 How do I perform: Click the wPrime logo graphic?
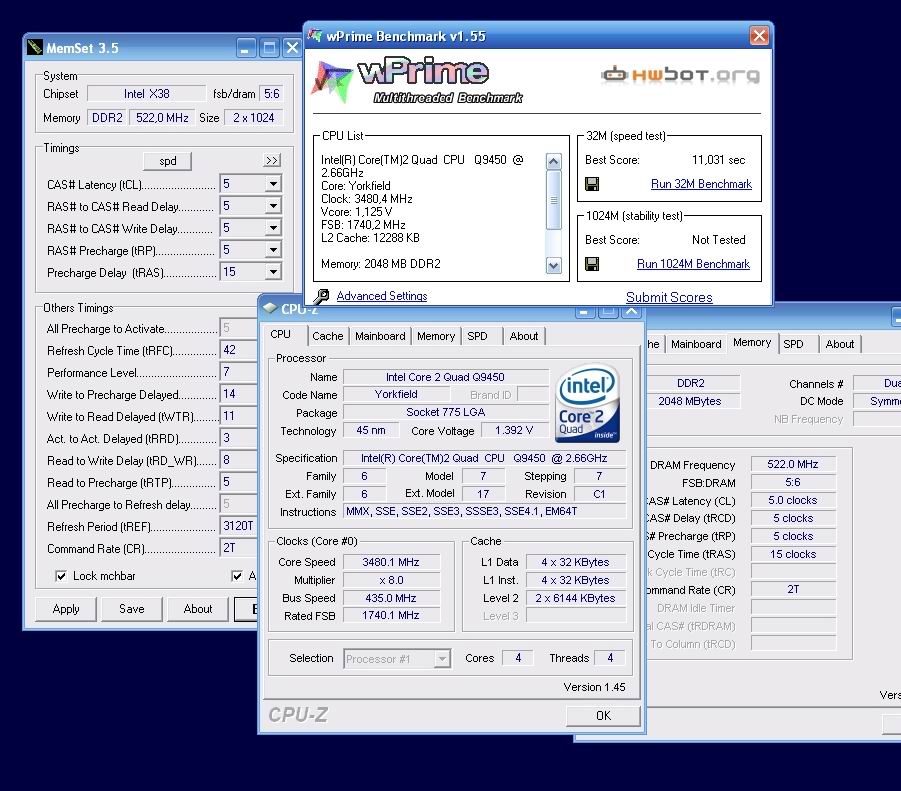click(418, 82)
